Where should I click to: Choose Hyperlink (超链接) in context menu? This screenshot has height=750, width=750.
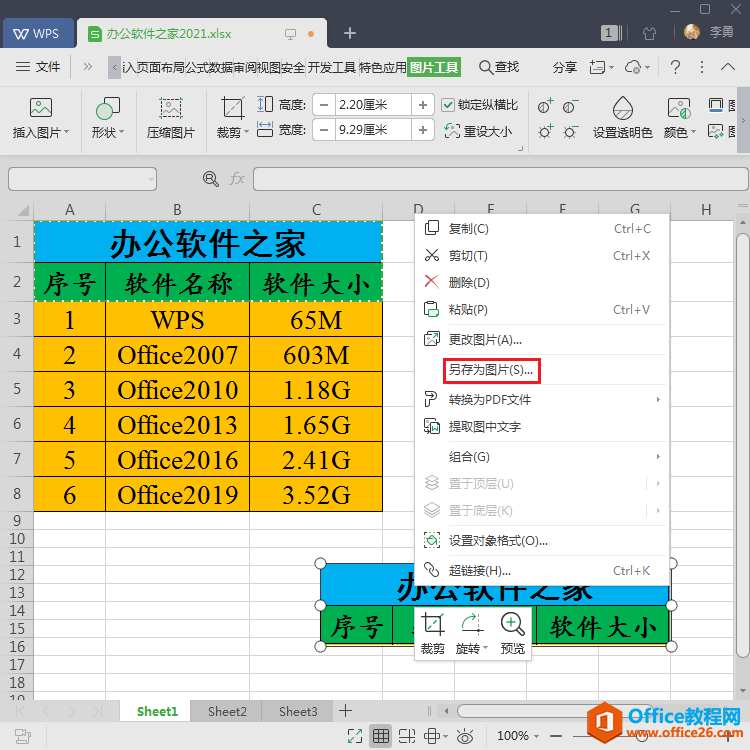[542, 571]
